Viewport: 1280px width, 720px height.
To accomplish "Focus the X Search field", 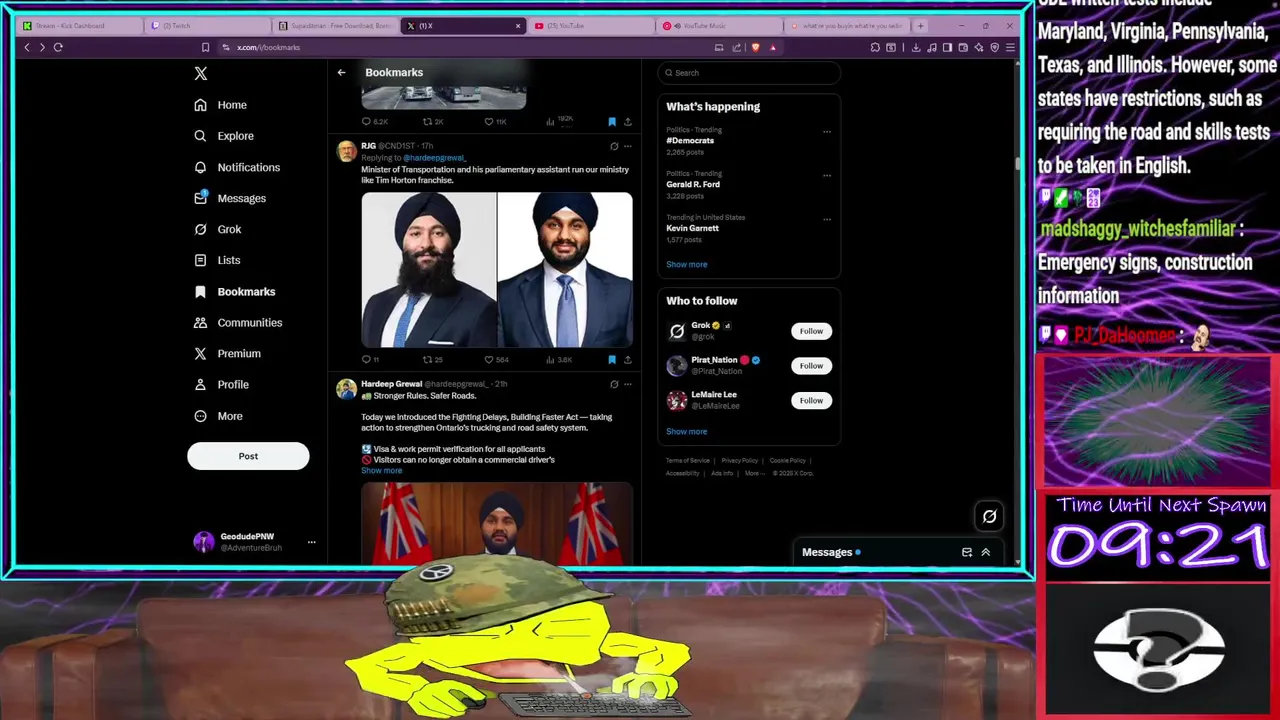I will [x=749, y=73].
